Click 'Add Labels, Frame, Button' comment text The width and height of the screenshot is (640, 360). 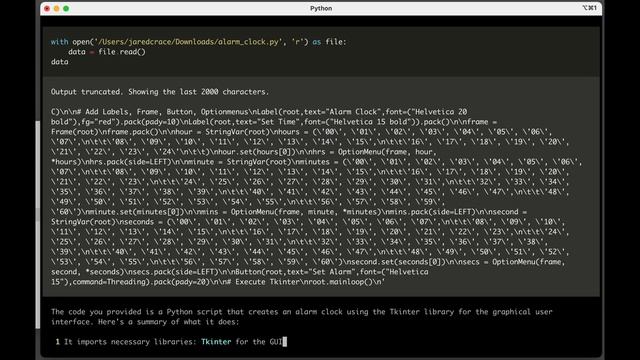tap(139, 112)
